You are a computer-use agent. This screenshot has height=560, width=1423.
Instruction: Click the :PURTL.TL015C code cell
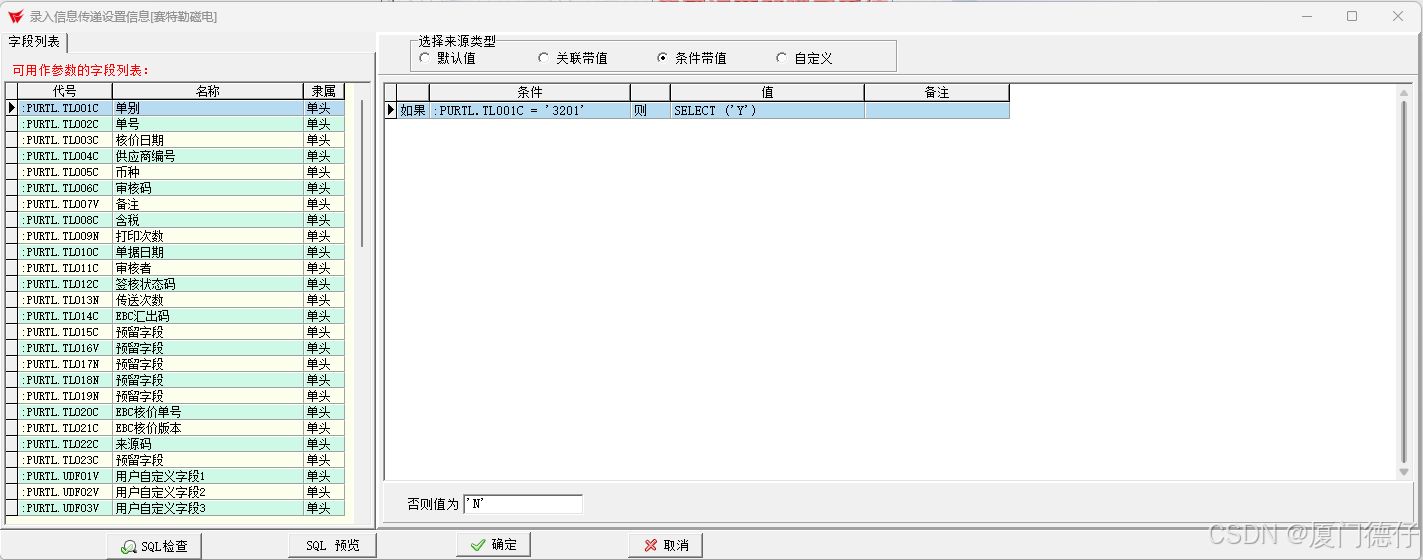coord(64,332)
